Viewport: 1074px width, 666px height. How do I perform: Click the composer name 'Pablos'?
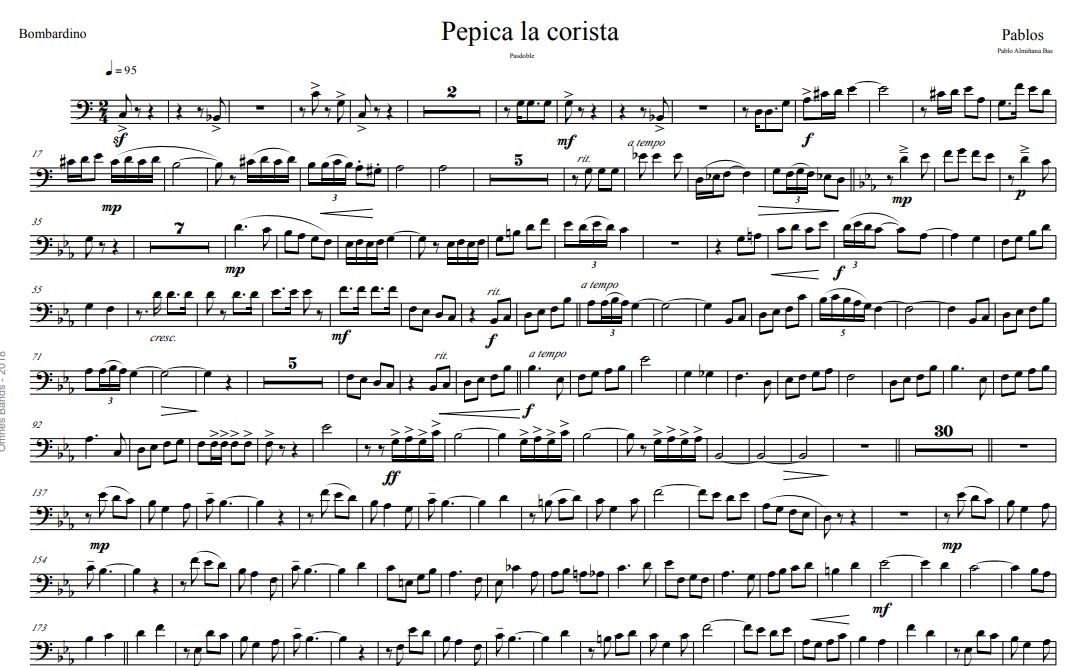point(1023,35)
